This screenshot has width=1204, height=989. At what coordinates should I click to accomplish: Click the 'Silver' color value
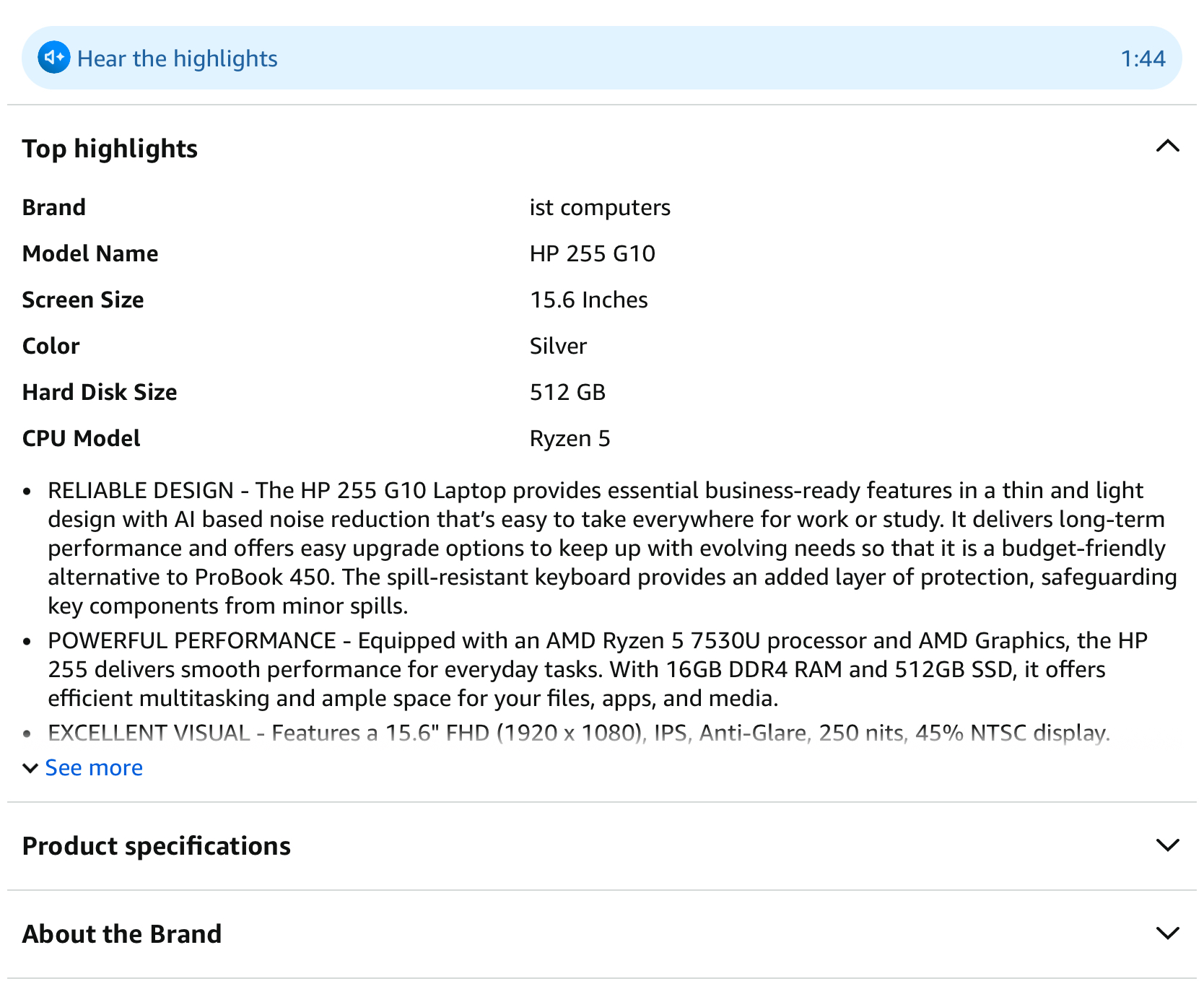click(558, 346)
